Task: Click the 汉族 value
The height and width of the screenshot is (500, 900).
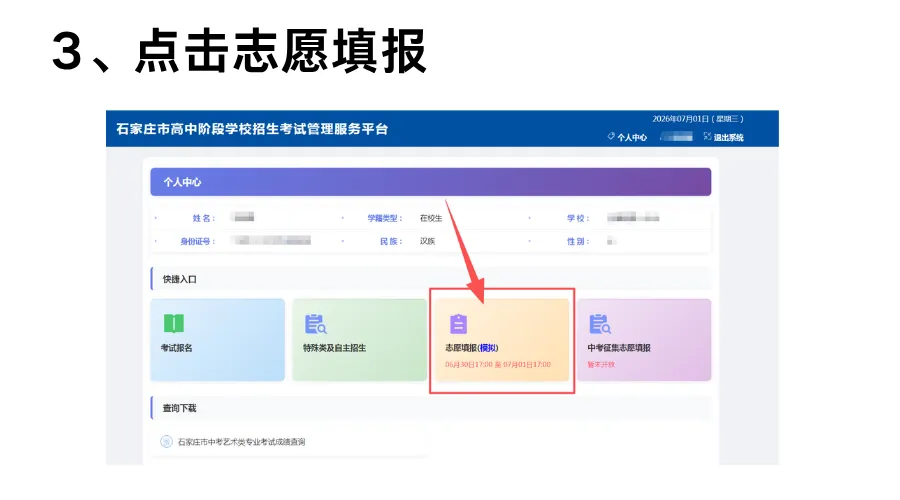Action: tap(428, 241)
